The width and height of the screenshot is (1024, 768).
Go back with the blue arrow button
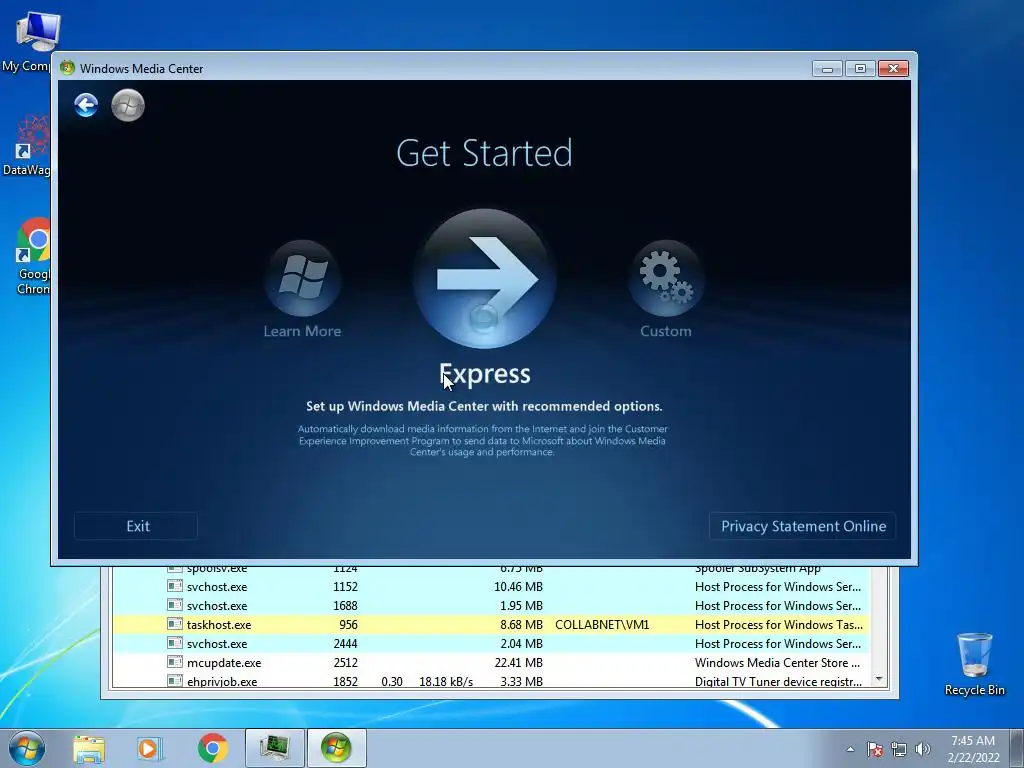click(x=86, y=104)
